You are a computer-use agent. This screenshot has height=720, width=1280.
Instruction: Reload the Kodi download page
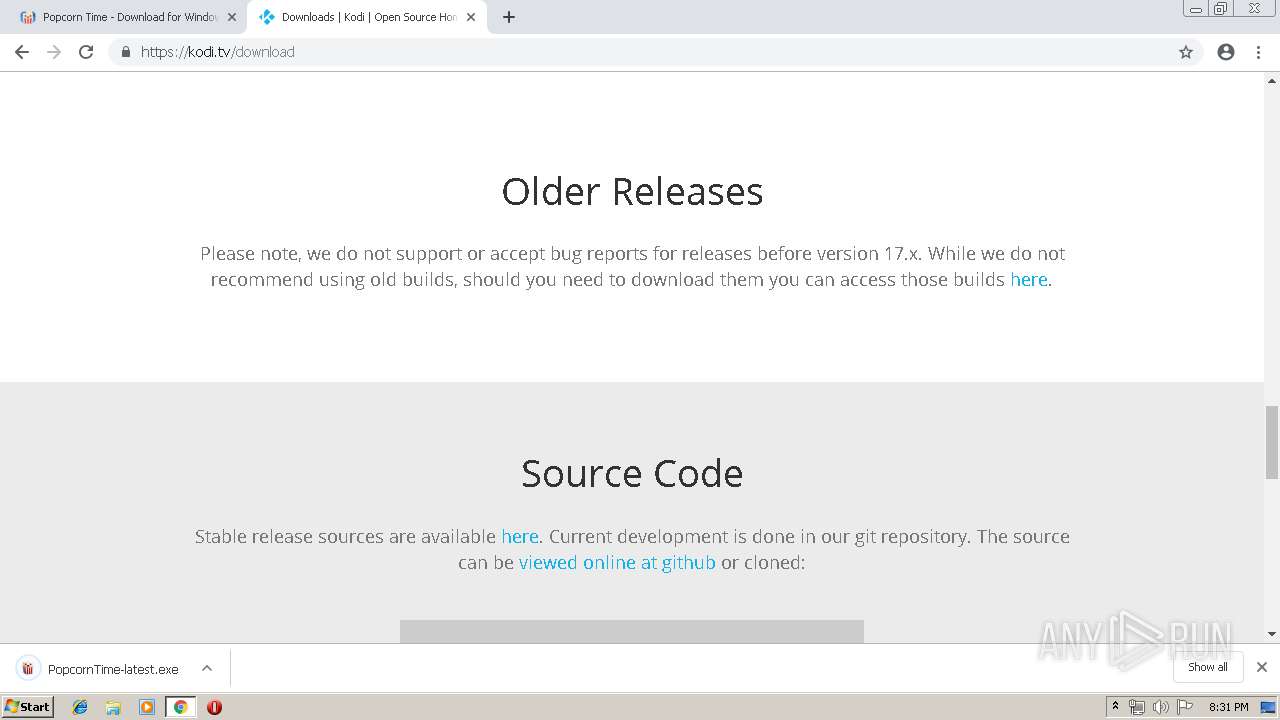coord(86,52)
